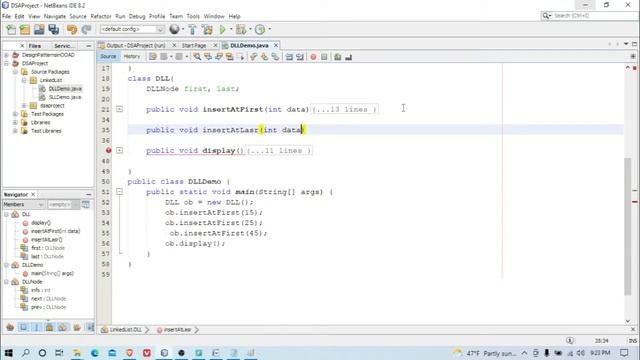Click the Stop Macro Recording square icon
Image resolution: width=640 pixels, height=360 pixels.
[x=324, y=57]
